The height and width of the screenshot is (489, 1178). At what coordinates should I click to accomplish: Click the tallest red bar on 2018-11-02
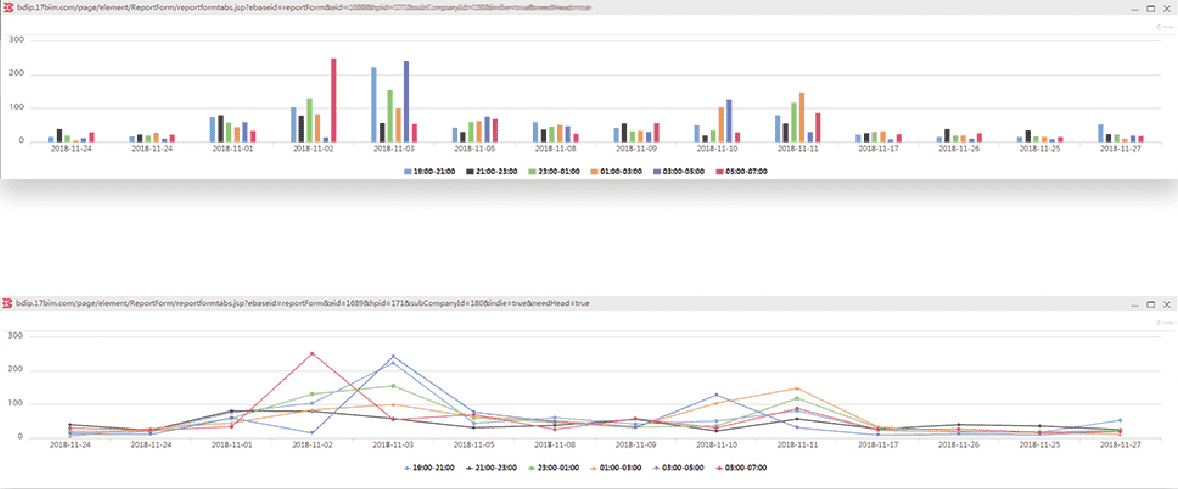point(333,100)
